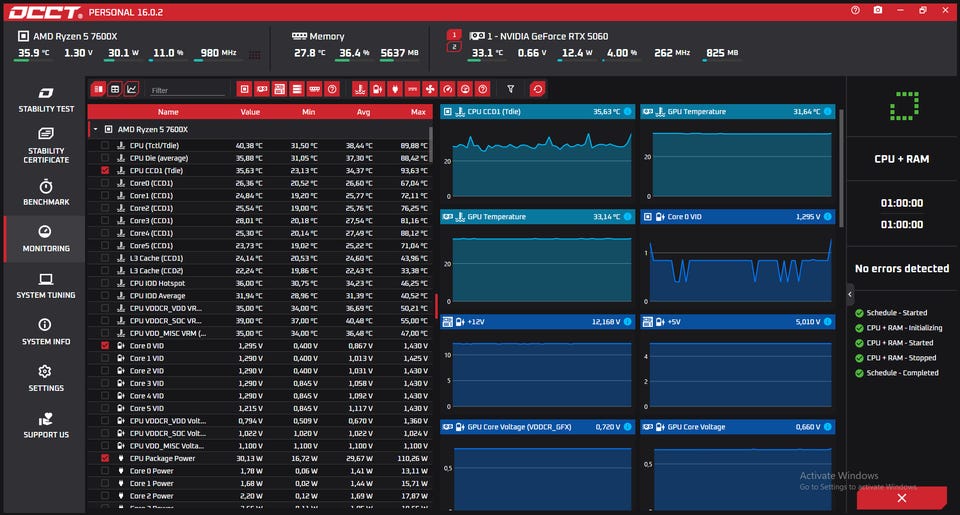The height and width of the screenshot is (515, 960).
Task: Switch to graph-only monitoring view
Action: pyautogui.click(x=131, y=89)
